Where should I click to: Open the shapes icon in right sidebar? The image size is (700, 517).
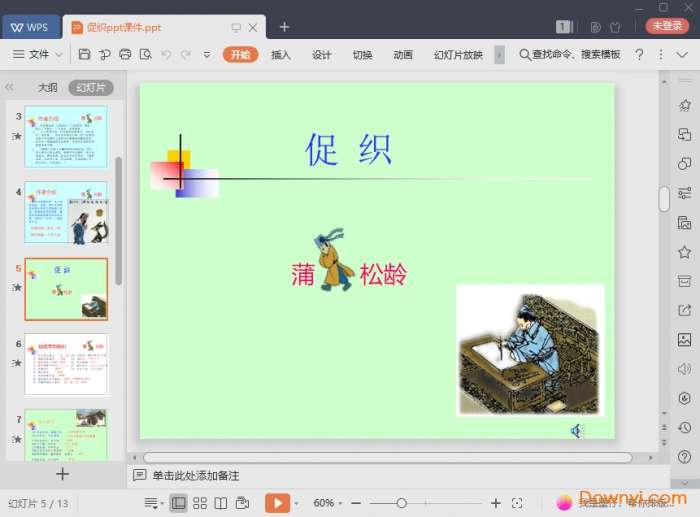(x=684, y=163)
